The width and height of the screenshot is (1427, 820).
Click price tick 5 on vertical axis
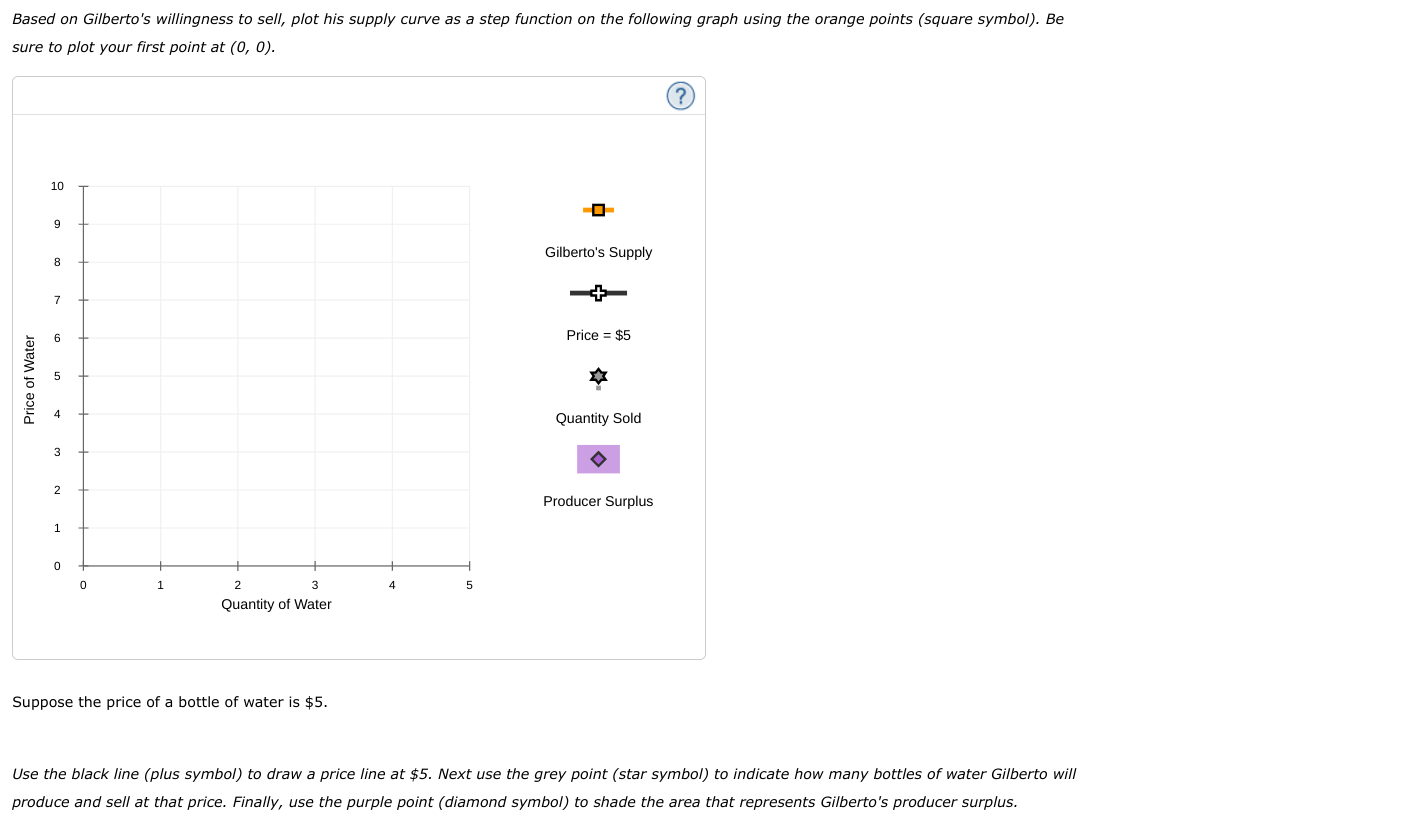pos(57,376)
